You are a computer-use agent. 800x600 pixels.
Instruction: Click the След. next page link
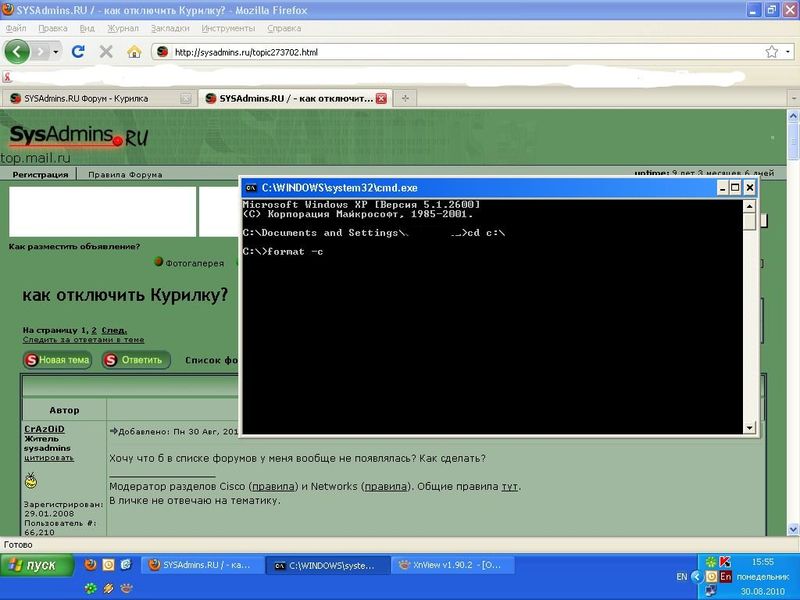coord(114,330)
